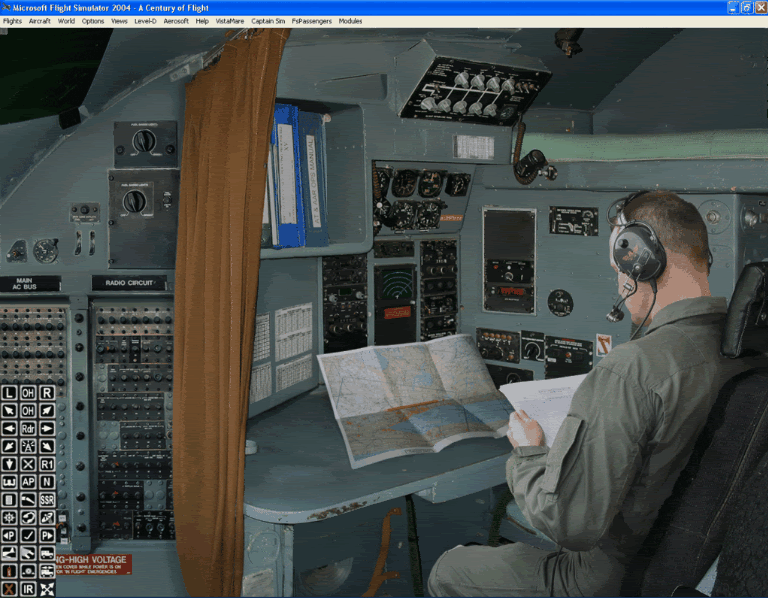Screen dimensions: 768x598
Task: Click the RADIO CIRCUIT label plate
Action: (x=128, y=283)
